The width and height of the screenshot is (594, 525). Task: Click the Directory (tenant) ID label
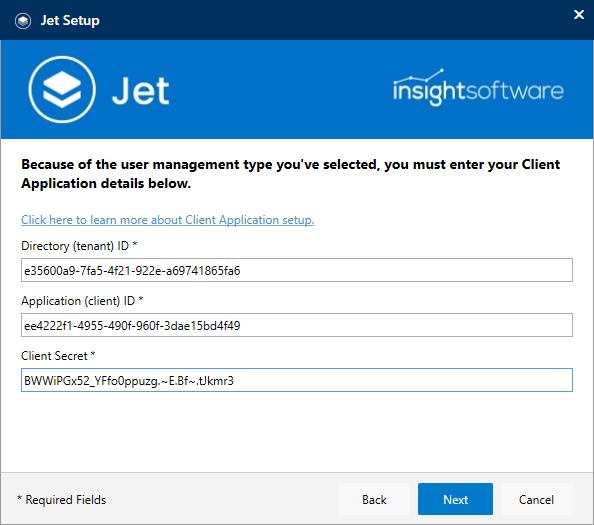click(79, 246)
